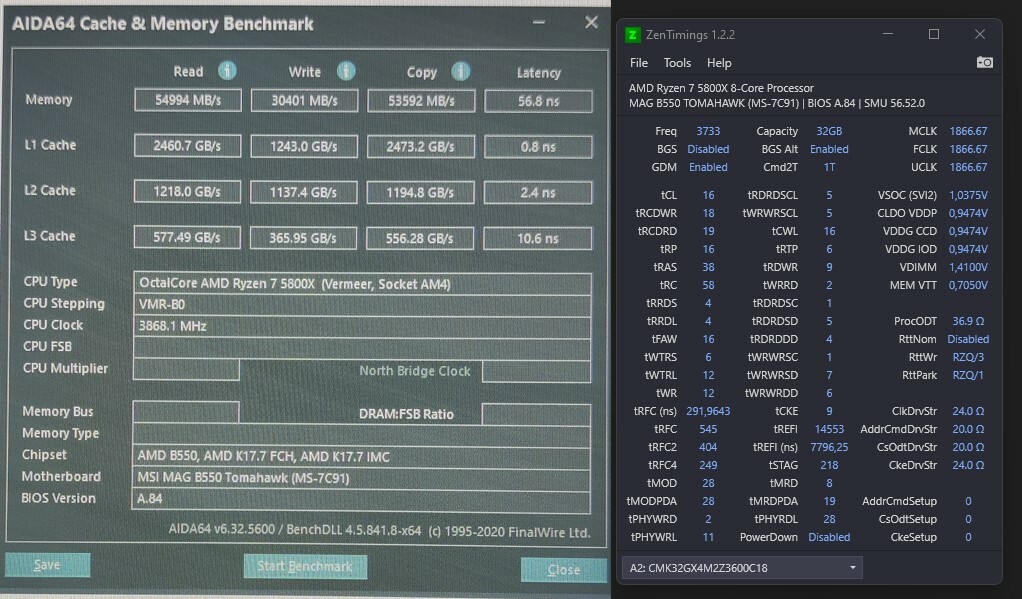Viewport: 1022px width, 599px height.
Task: Click L3 Cache latency 10.6 ns
Action: point(538,239)
